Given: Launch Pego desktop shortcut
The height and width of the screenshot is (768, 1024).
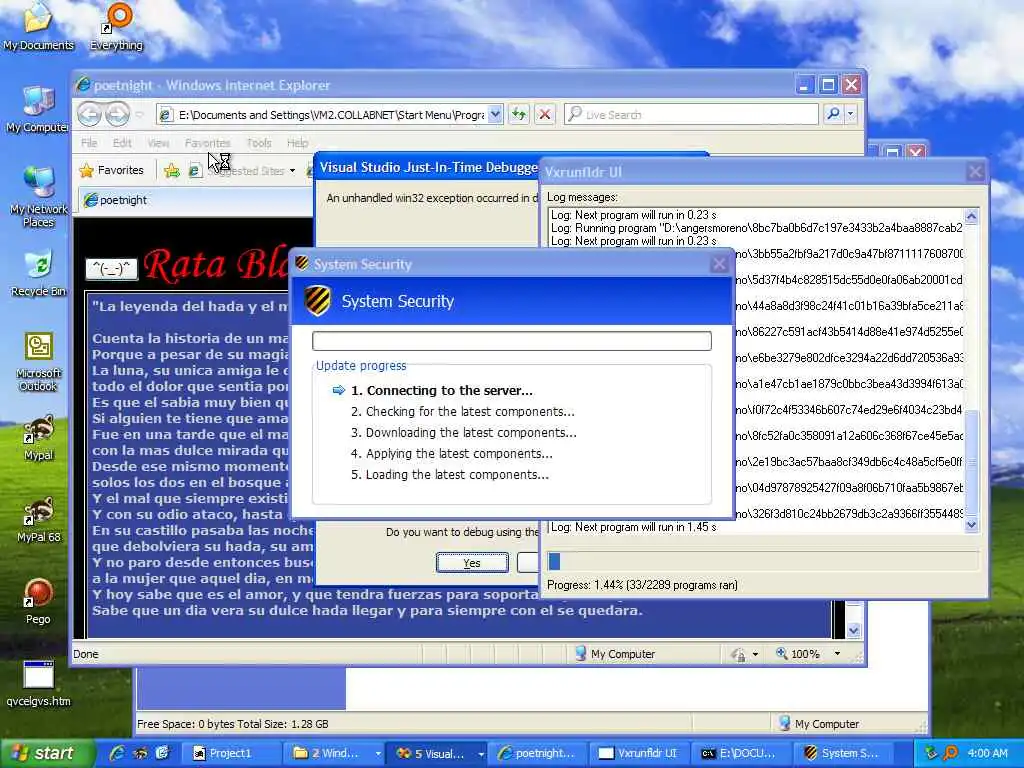Looking at the screenshot, I should [38, 601].
